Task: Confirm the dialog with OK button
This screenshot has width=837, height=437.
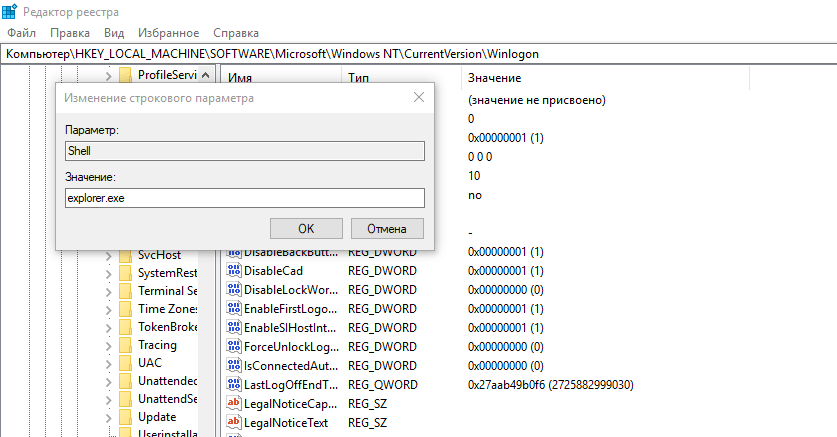Action: click(x=306, y=228)
